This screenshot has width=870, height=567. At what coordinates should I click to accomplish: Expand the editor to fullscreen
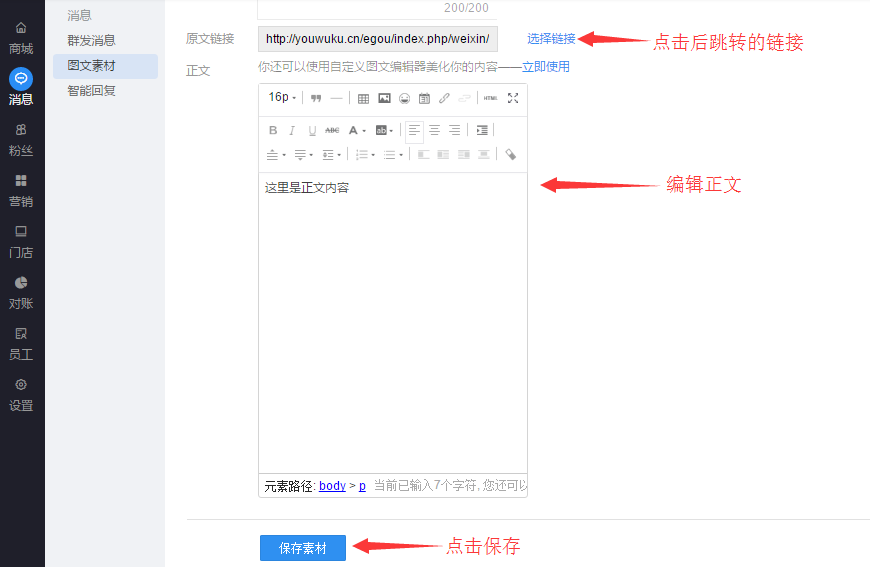[513, 98]
